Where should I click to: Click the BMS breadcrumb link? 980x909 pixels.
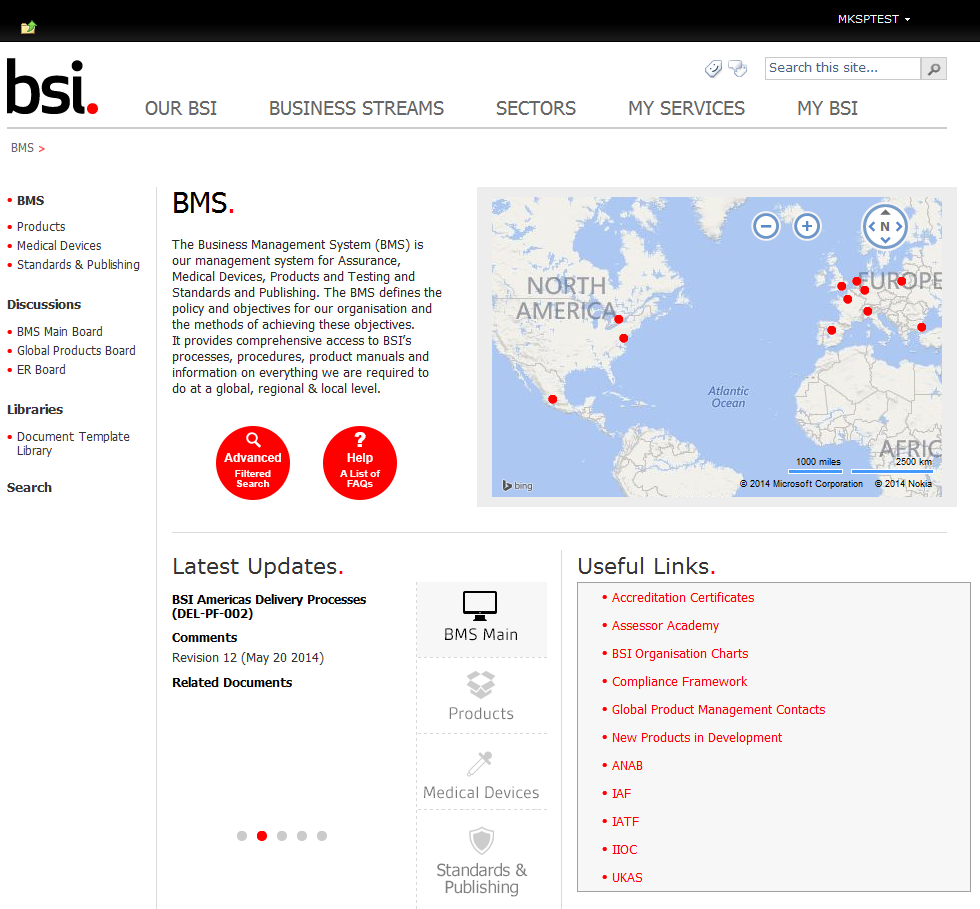click(22, 148)
